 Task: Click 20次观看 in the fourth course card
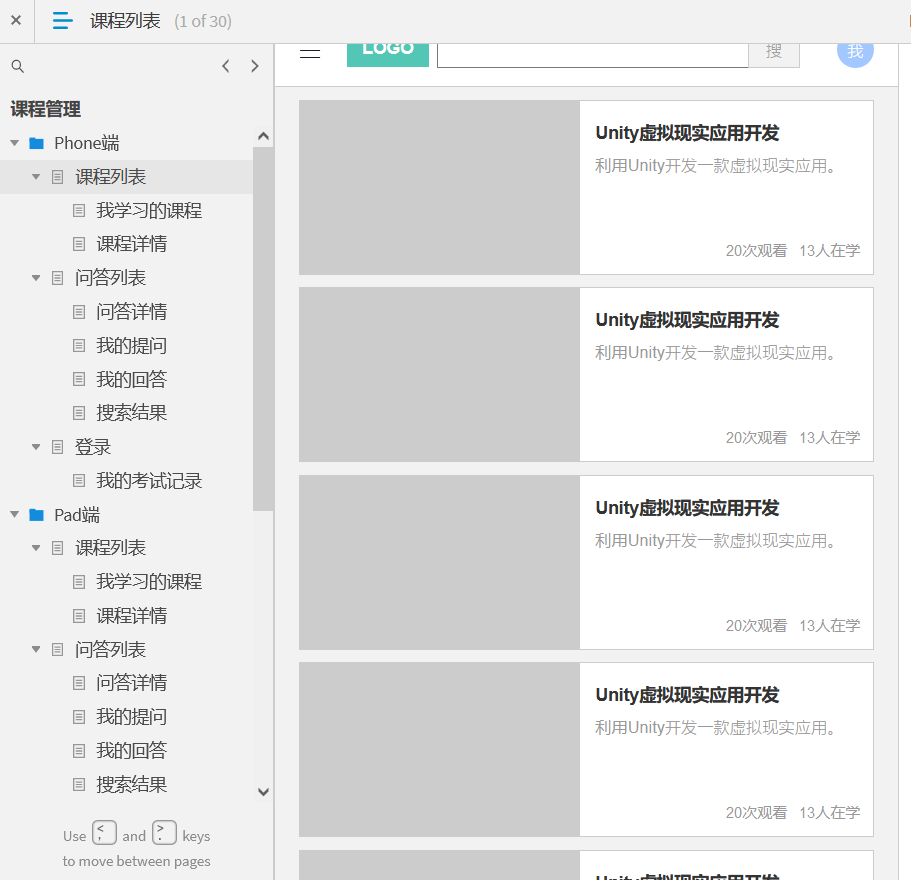(756, 813)
